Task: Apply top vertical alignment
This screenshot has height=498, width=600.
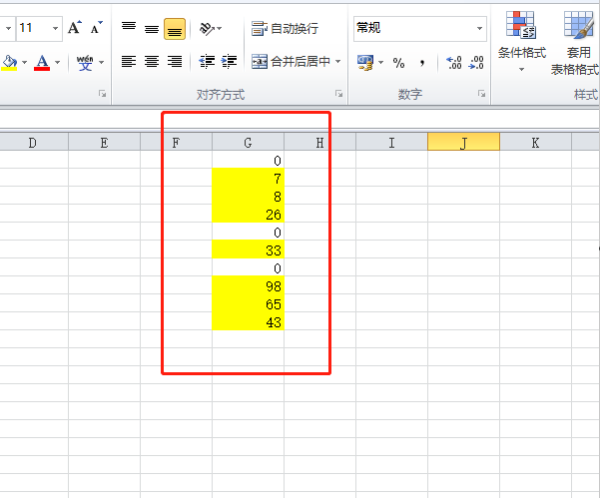Action: pyautogui.click(x=129, y=28)
